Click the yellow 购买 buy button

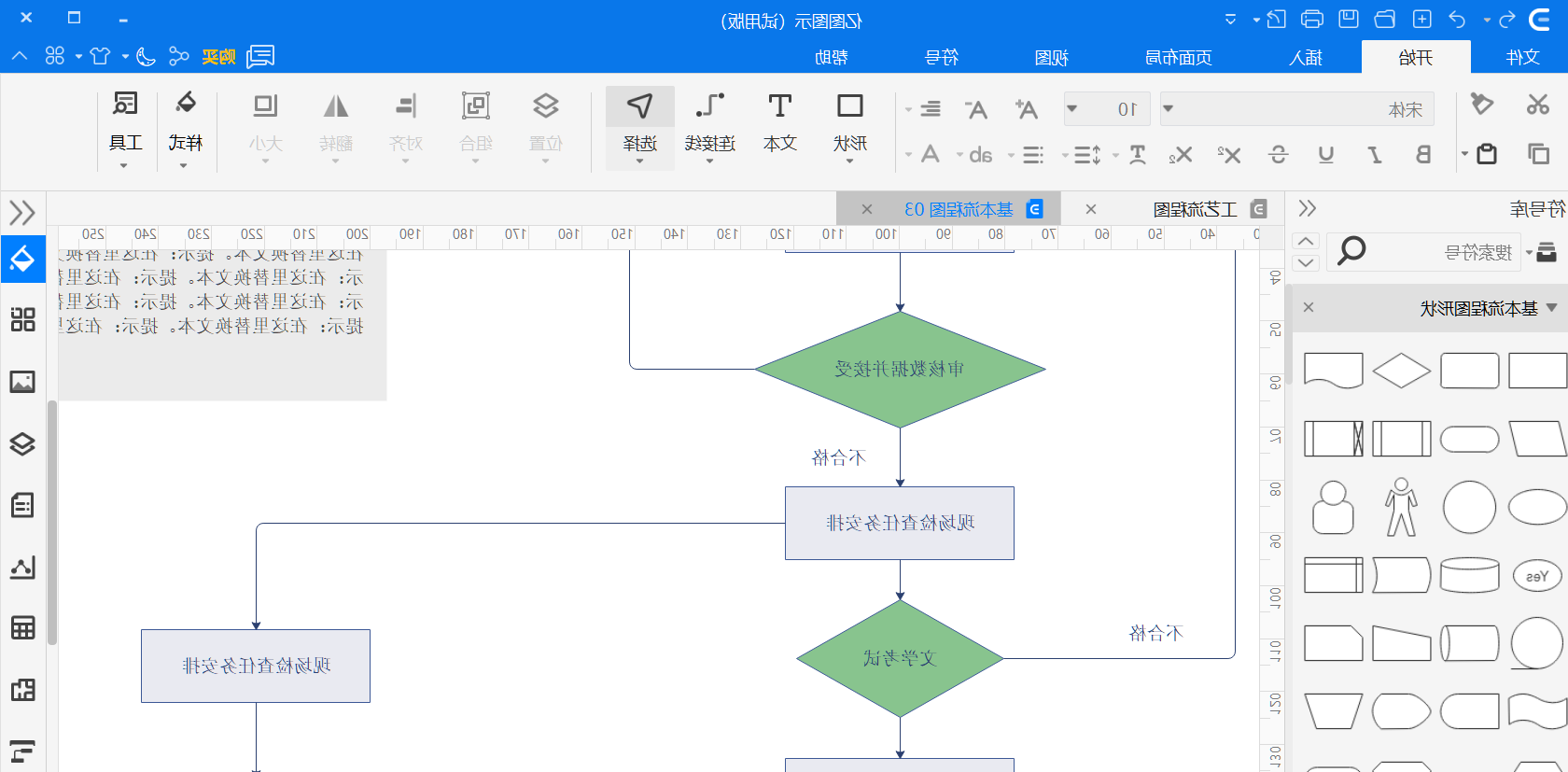pyautogui.click(x=218, y=57)
